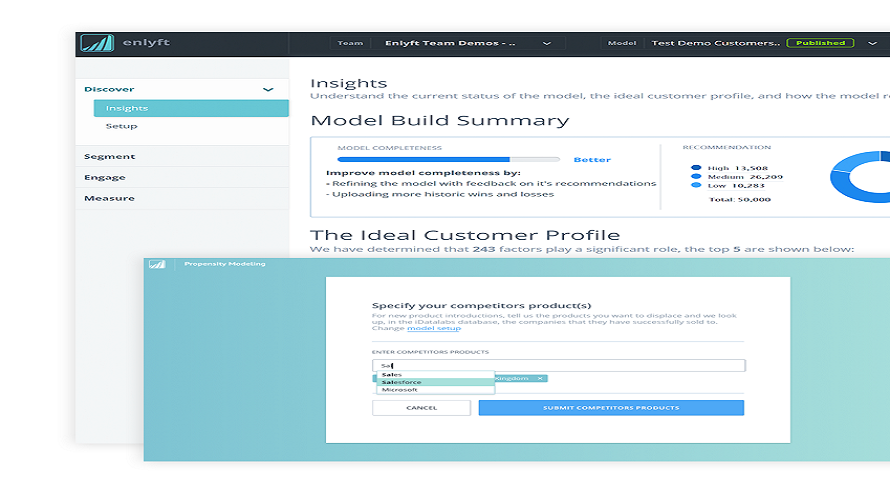Click the enlyft logo icon in header

[97, 43]
